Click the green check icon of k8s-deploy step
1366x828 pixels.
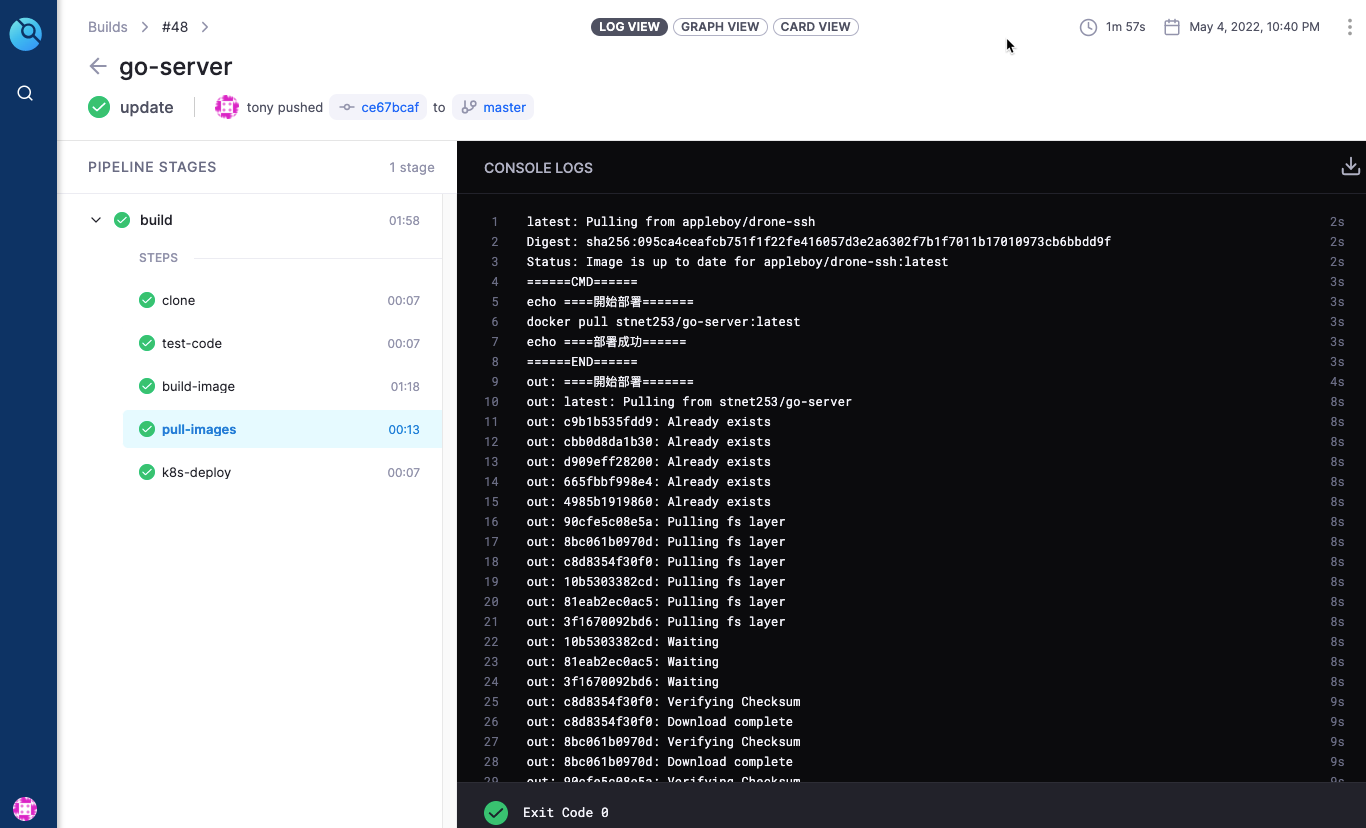147,472
